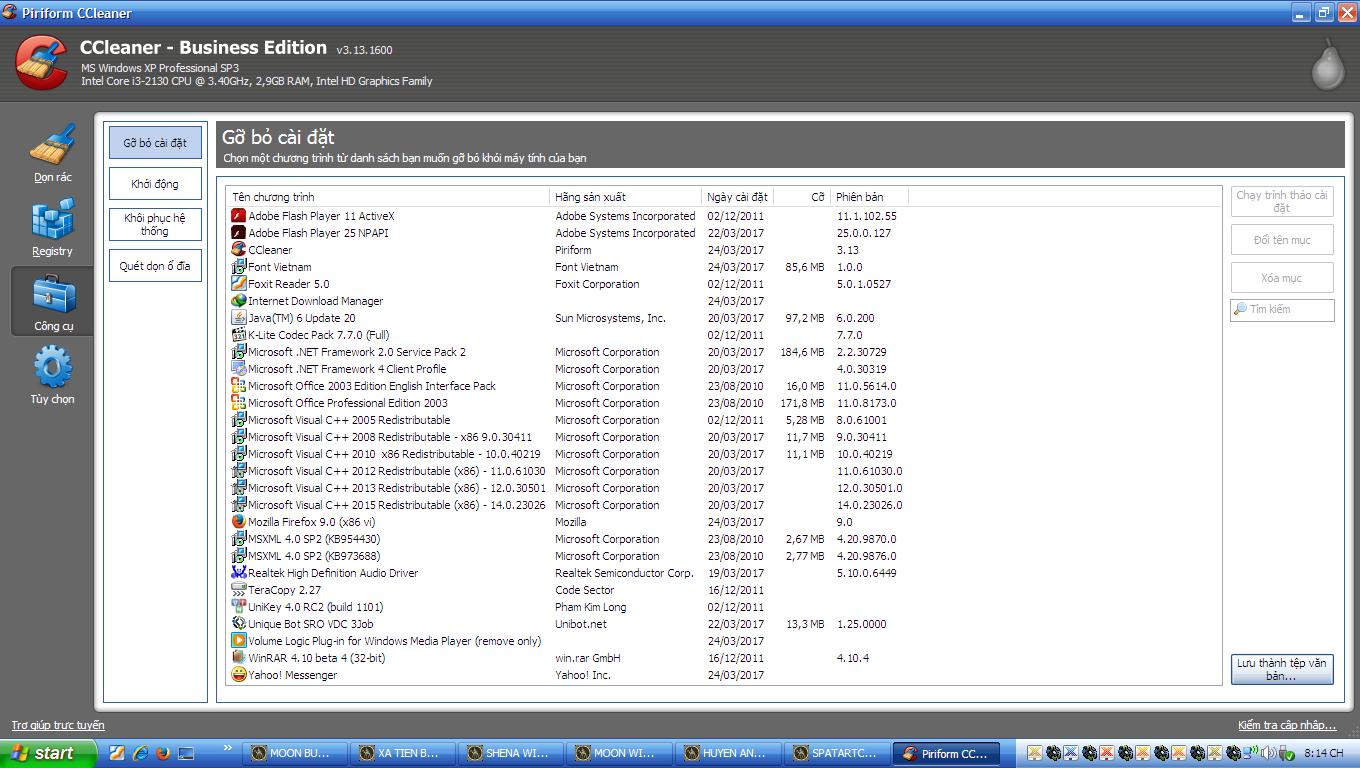The height and width of the screenshot is (768, 1360).
Task: Select the Gỡ bỏ cài đặt tab
Action: click(x=155, y=143)
